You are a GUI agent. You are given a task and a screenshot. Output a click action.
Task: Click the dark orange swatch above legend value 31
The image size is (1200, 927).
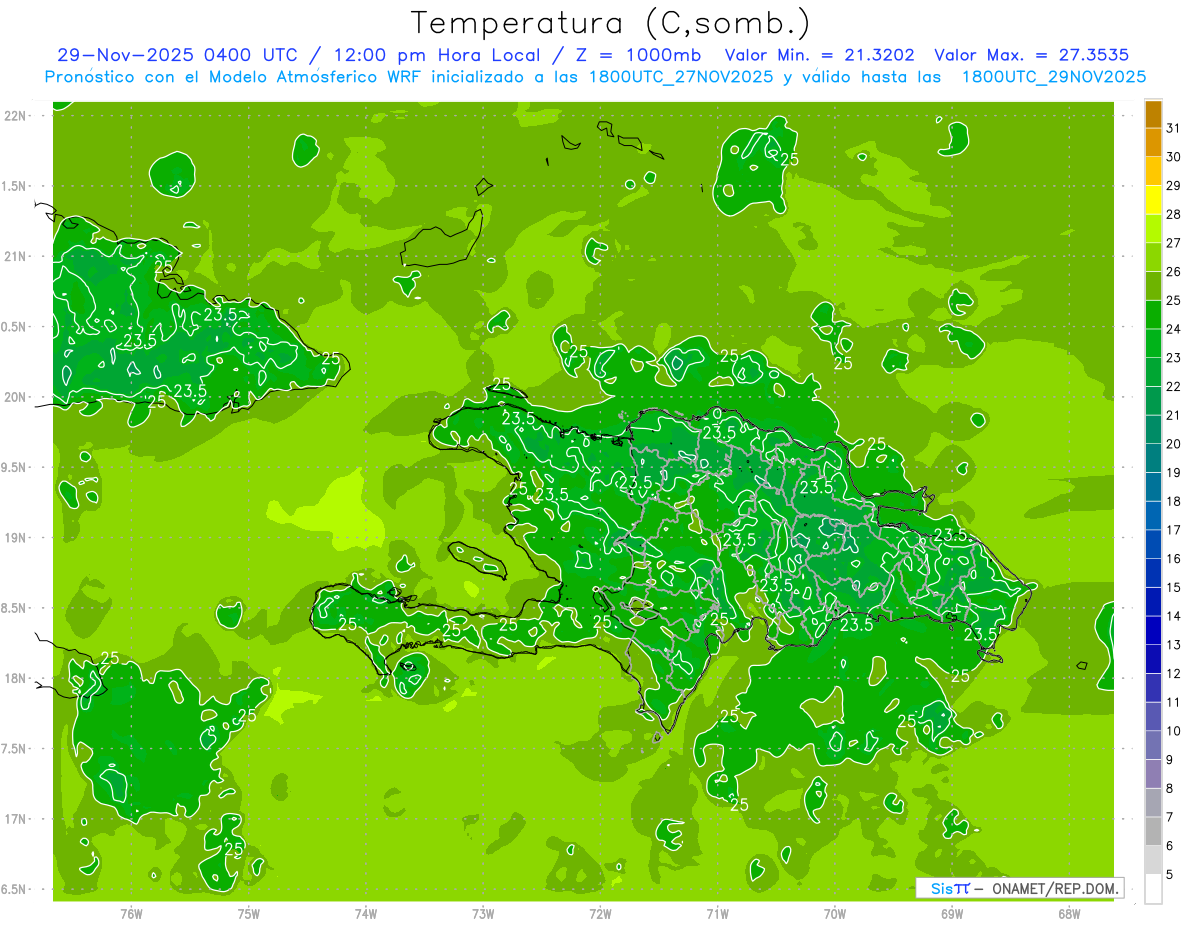[1153, 114]
